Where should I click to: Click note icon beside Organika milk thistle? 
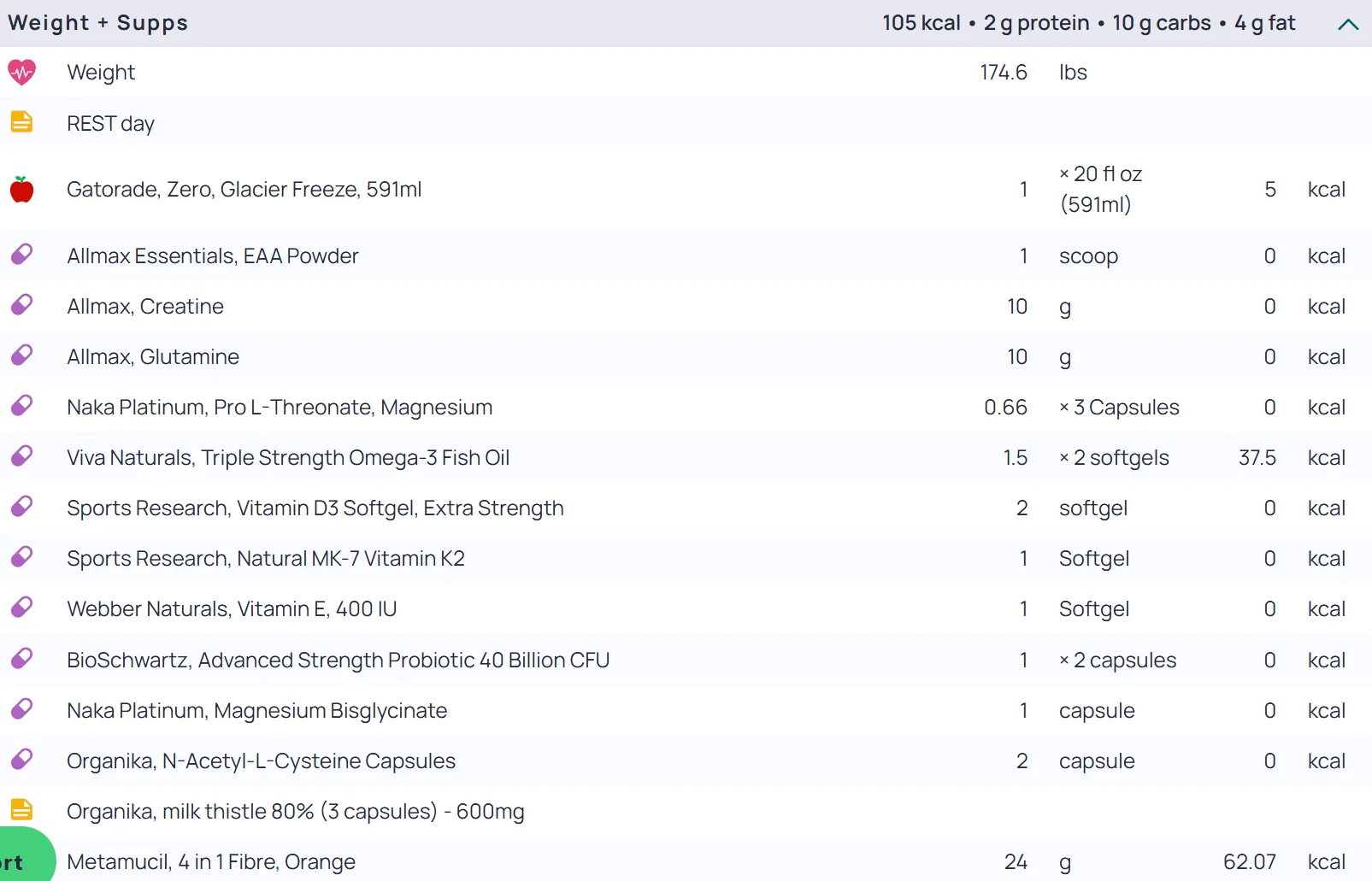pos(21,809)
